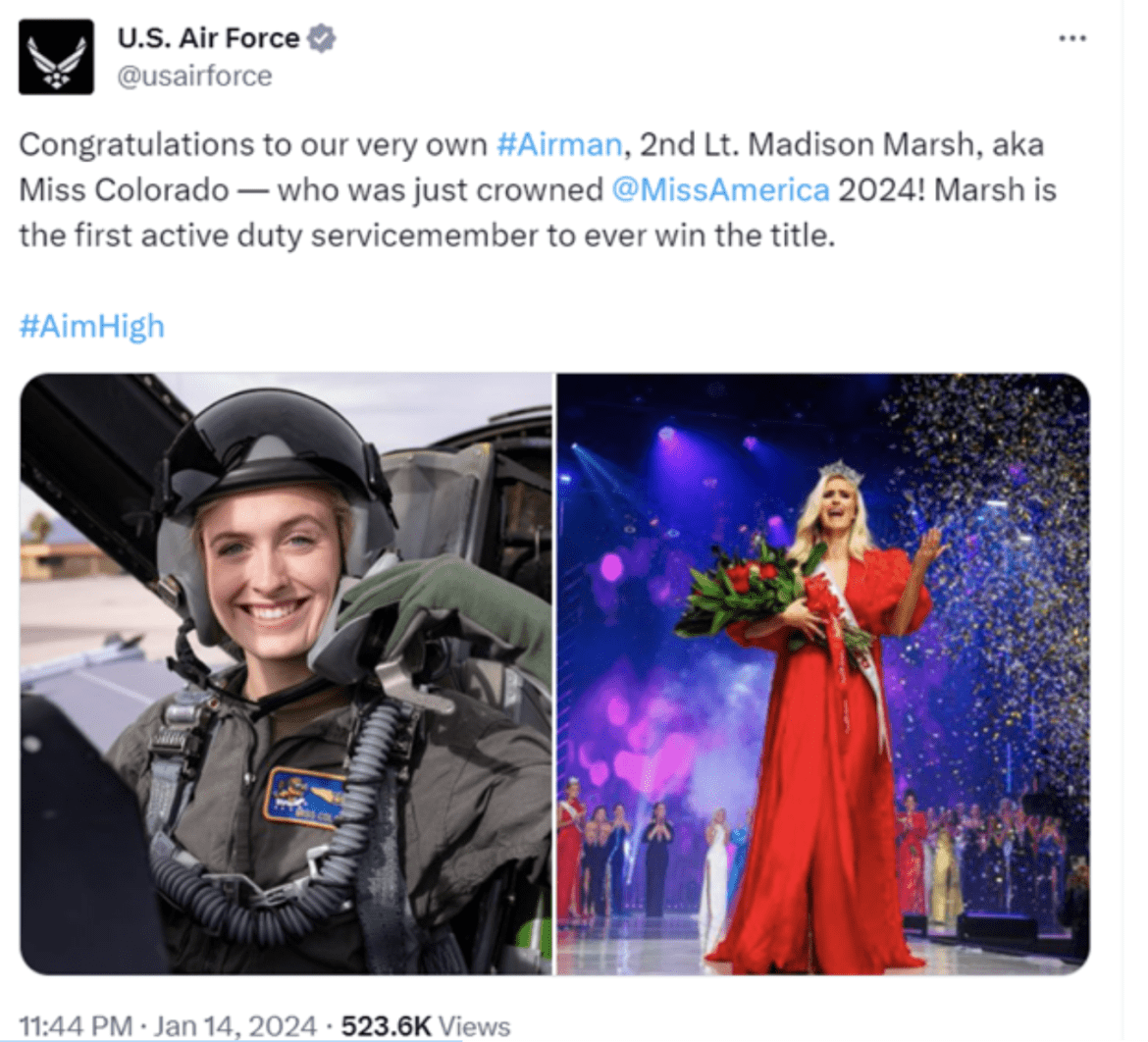
Task: Click the Jan 14, 2024 date
Action: (235, 1026)
